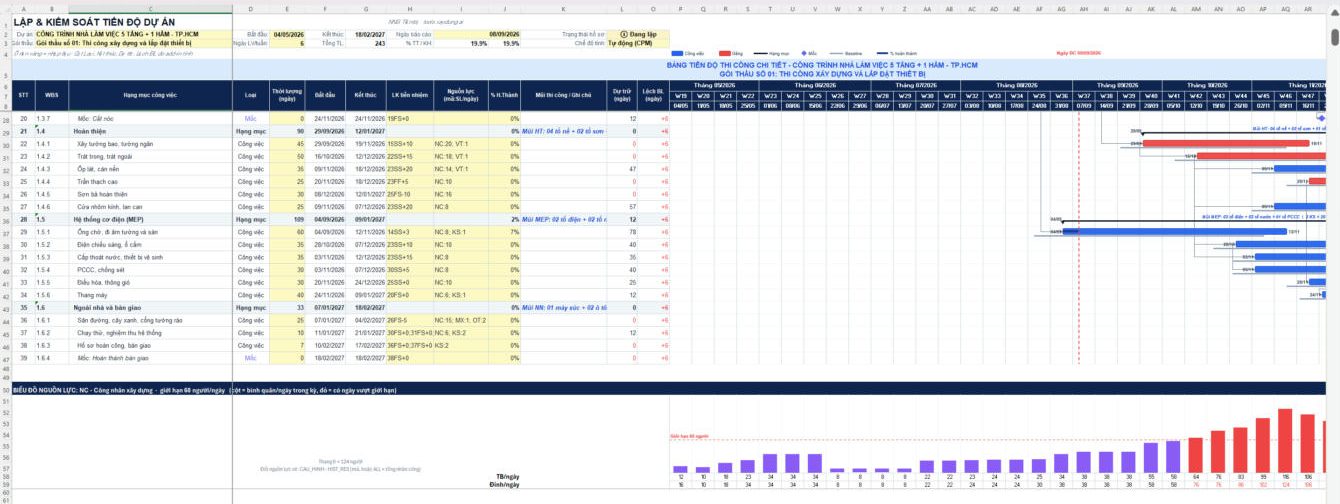Click the blue "Công việc" legend swatch
This screenshot has height=504, width=1340.
point(679,52)
